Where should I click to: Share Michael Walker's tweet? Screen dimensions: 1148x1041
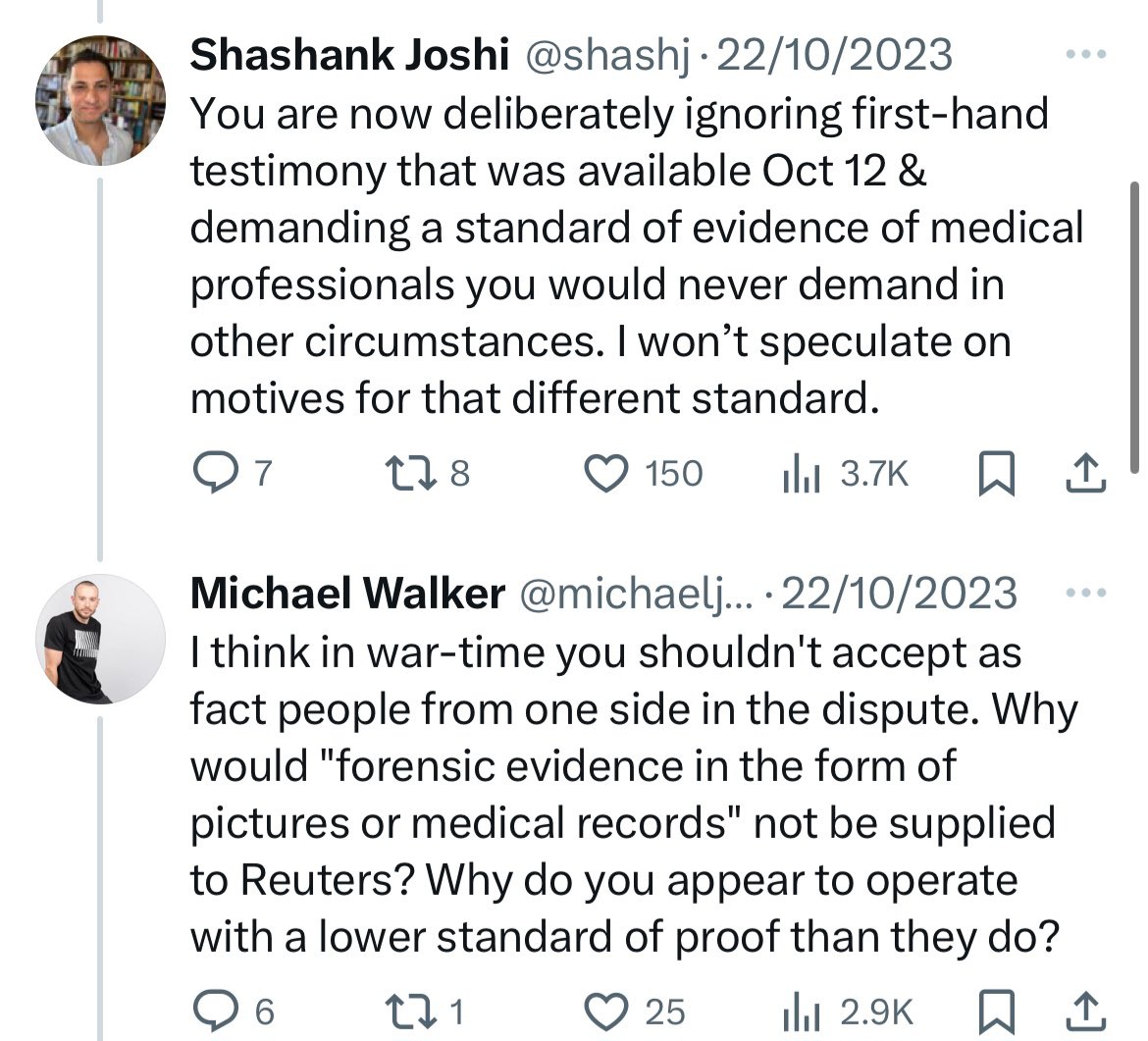coord(1086,1012)
